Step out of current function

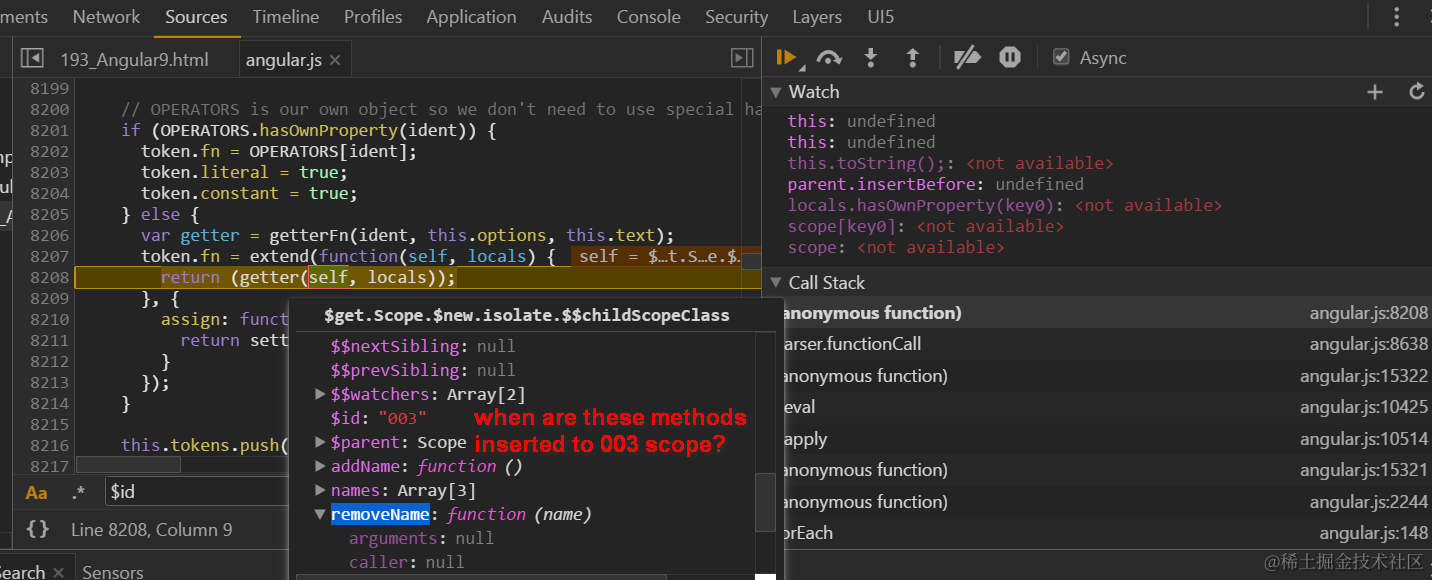pos(912,58)
